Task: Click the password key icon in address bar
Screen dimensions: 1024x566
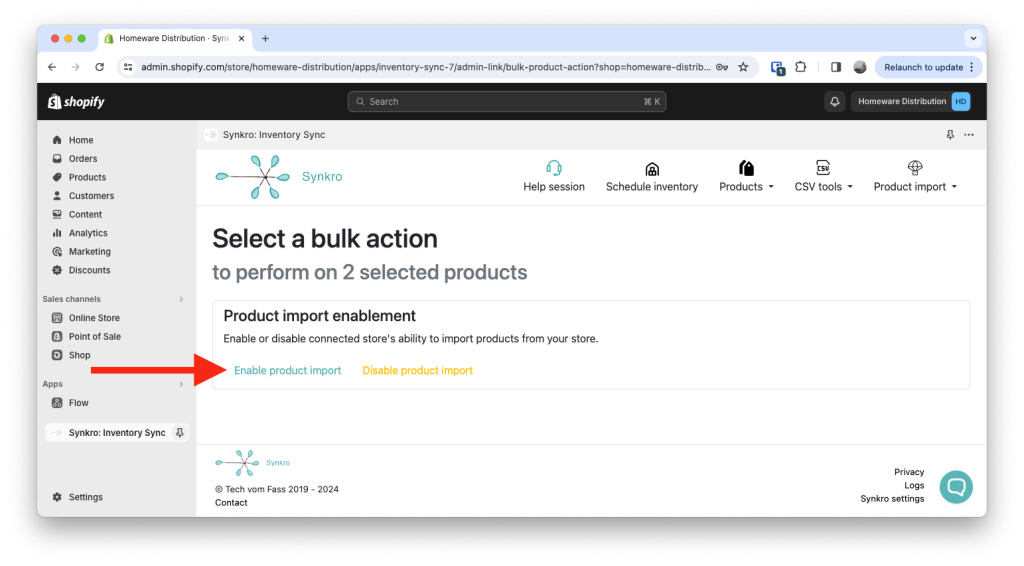Action: [x=722, y=67]
